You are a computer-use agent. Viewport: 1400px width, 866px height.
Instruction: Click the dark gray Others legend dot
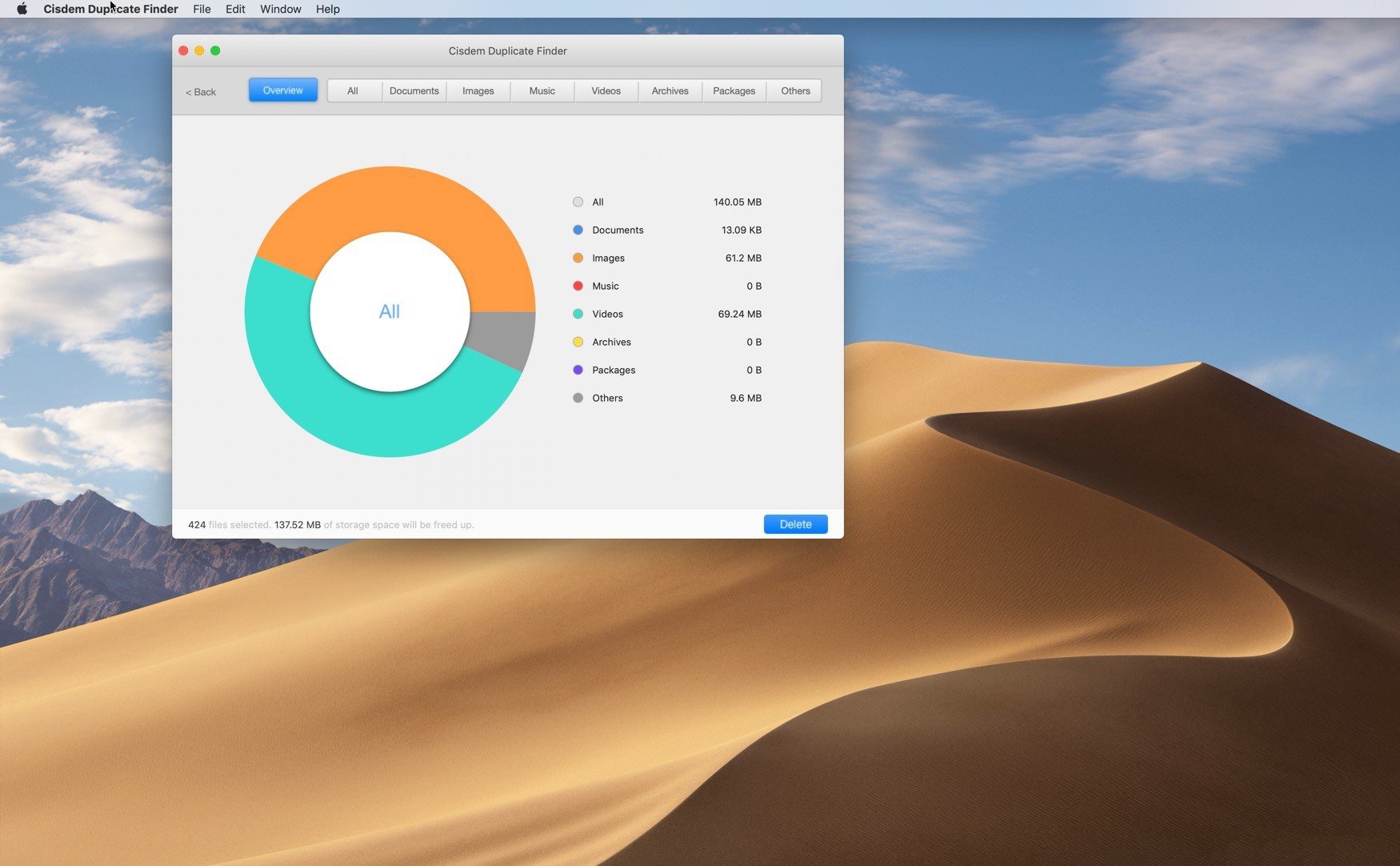tap(578, 398)
